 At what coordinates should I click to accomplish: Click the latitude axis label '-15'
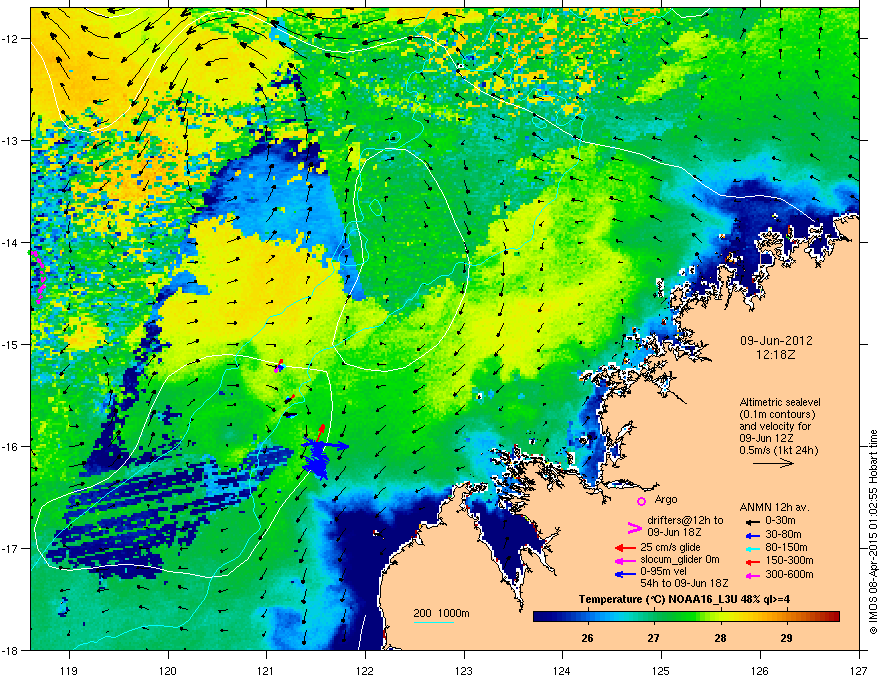tap(11, 344)
